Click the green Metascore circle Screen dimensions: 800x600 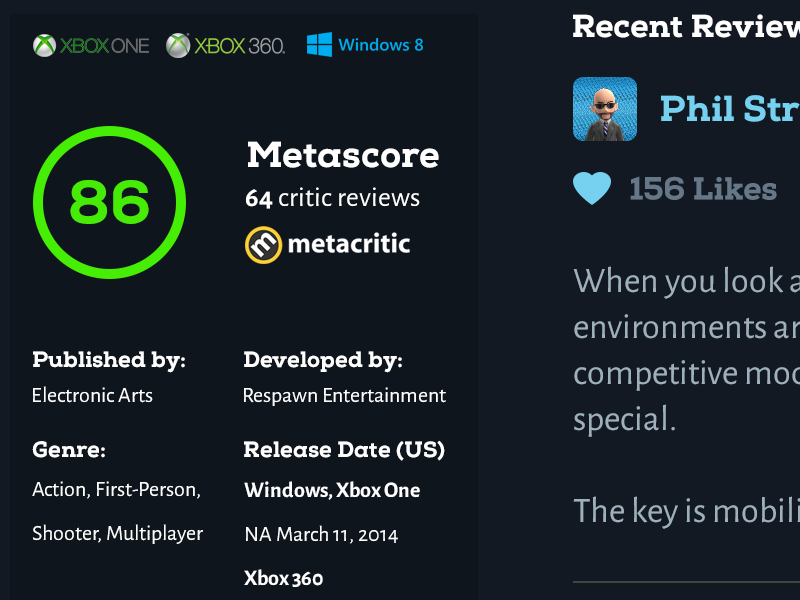click(x=110, y=201)
